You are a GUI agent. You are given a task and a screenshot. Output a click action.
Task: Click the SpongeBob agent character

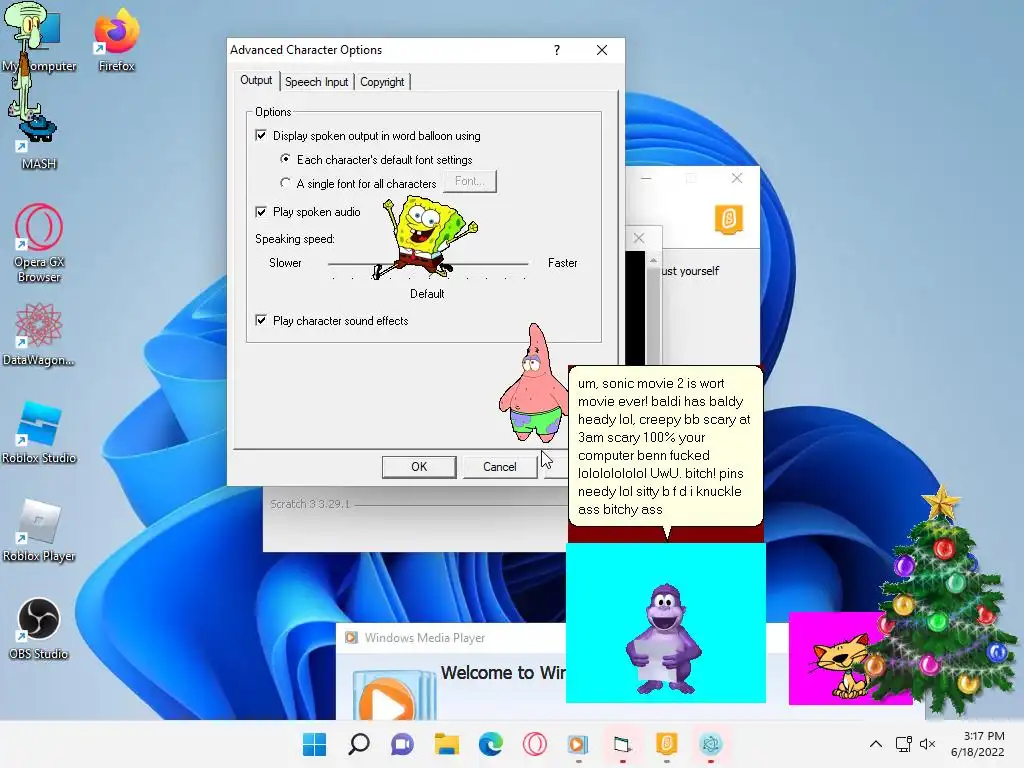[428, 238]
